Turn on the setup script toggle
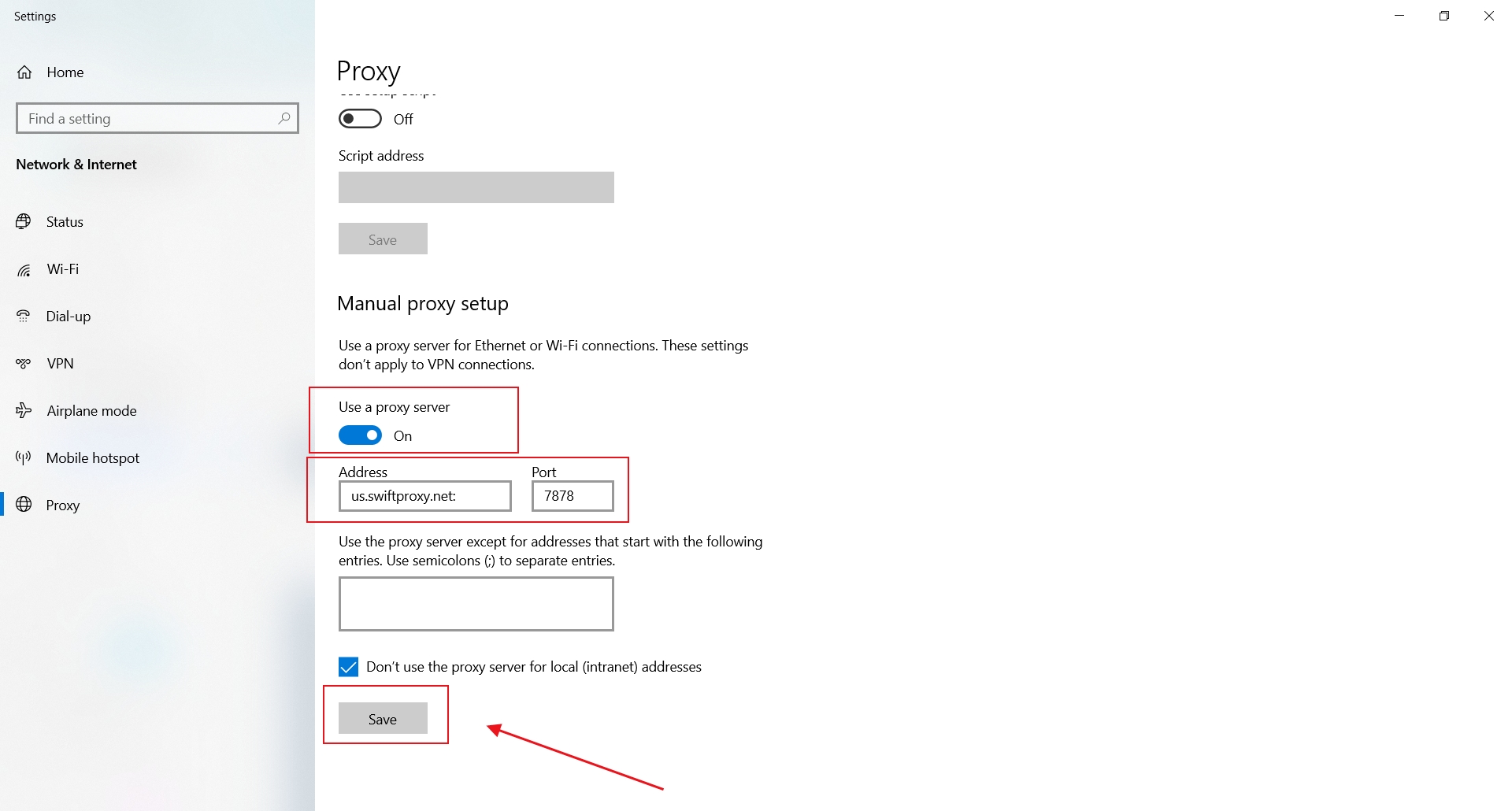This screenshot has height=811, width=1512. click(x=360, y=119)
